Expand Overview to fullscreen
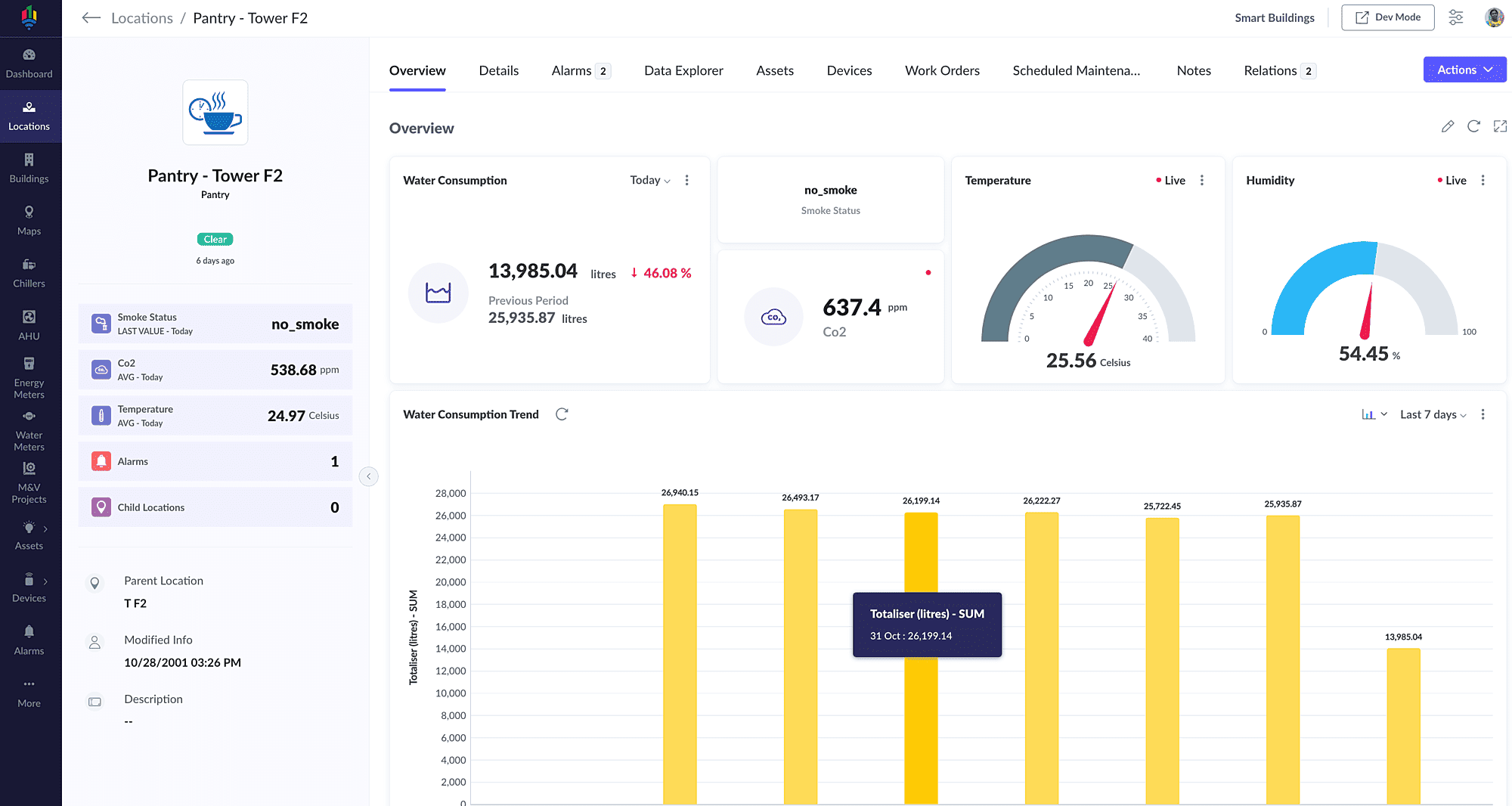 tap(1500, 126)
